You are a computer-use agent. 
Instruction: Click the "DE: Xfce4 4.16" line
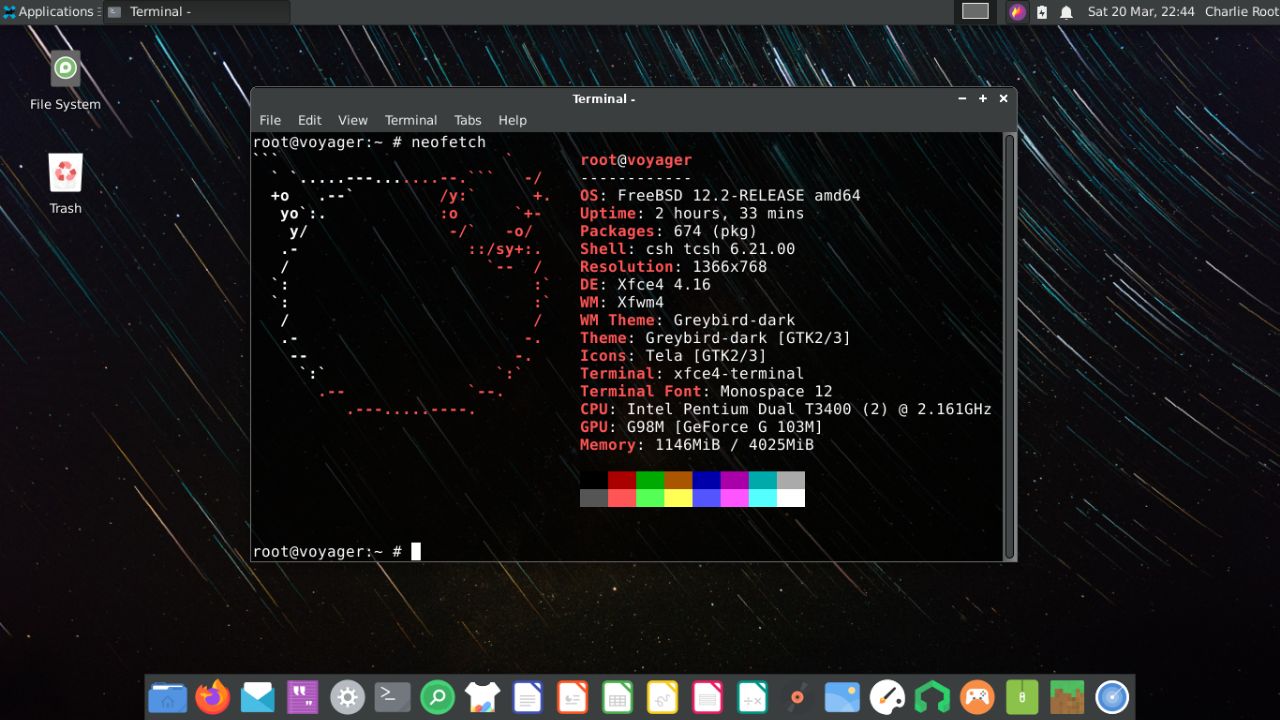pos(645,285)
